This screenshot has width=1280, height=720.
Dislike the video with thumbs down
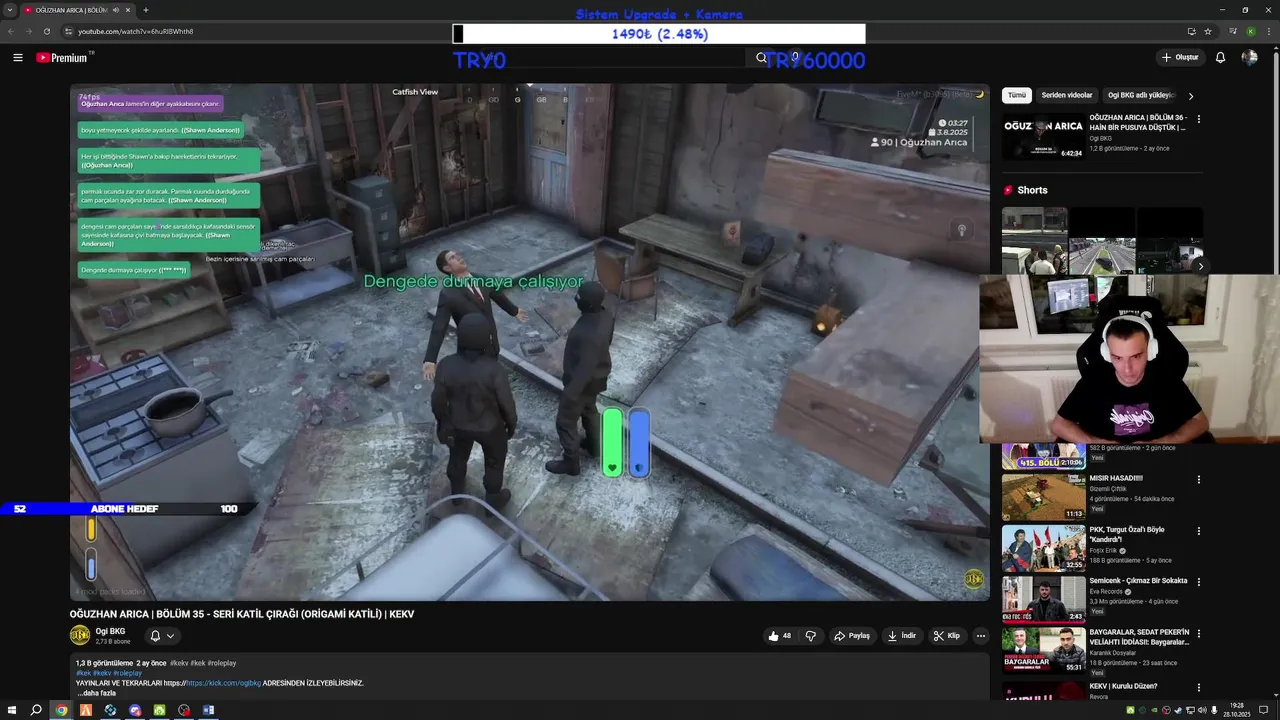(x=811, y=636)
